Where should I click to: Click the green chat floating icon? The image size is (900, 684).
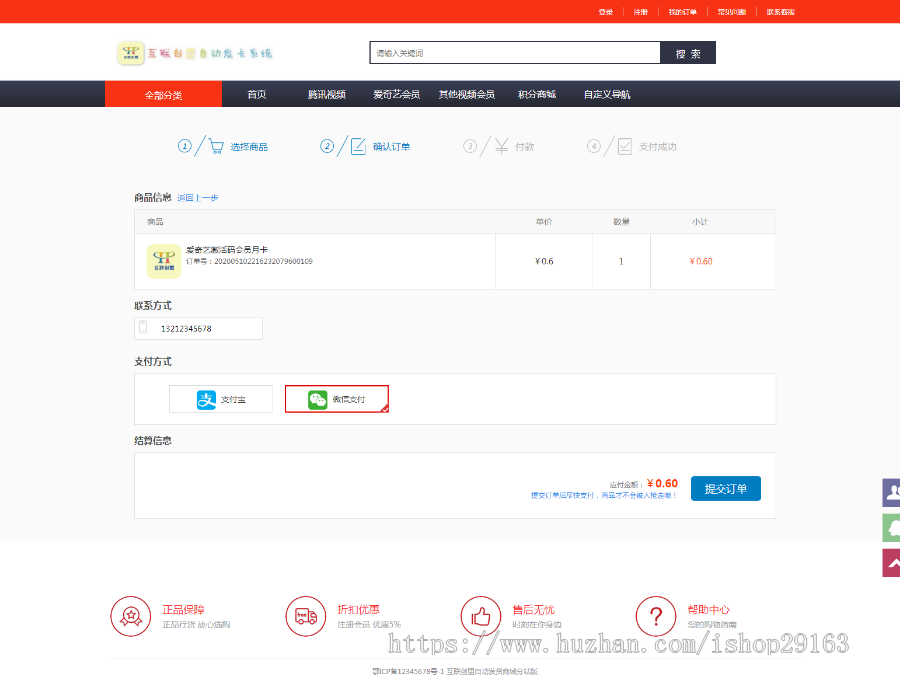pyautogui.click(x=891, y=528)
